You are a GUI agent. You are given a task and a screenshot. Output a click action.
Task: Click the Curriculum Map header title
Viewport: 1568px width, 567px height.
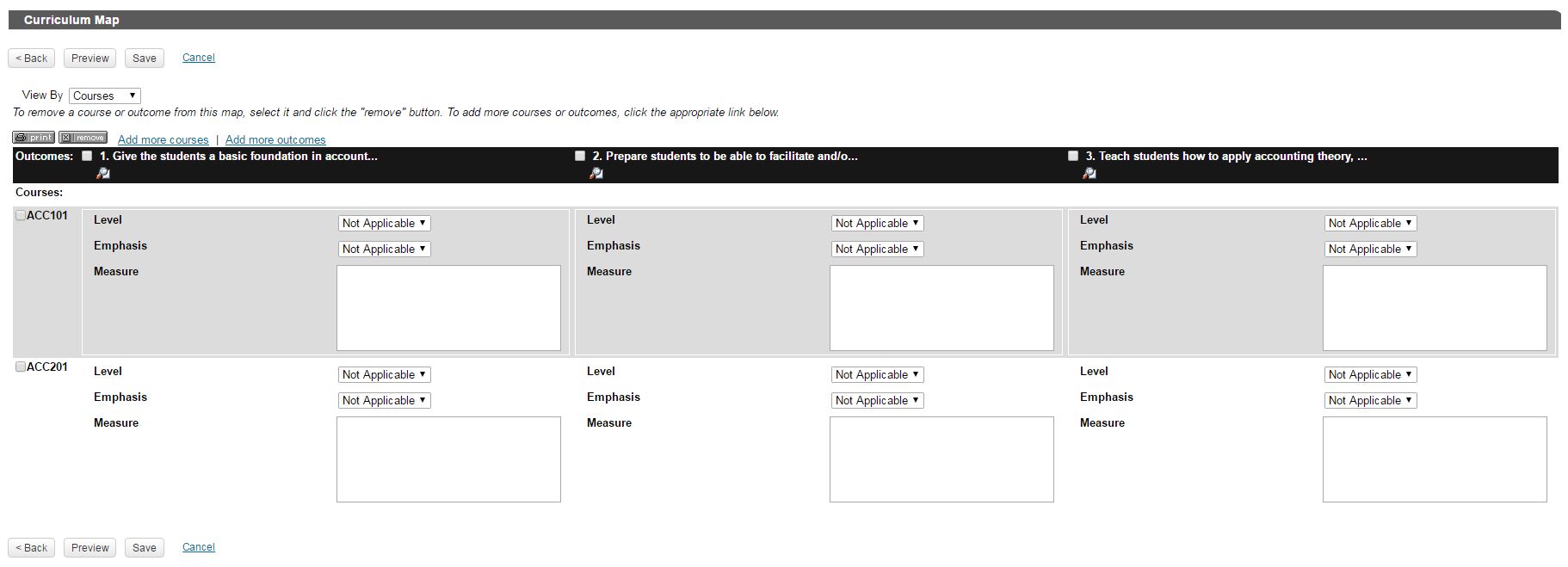pyautogui.click(x=71, y=20)
